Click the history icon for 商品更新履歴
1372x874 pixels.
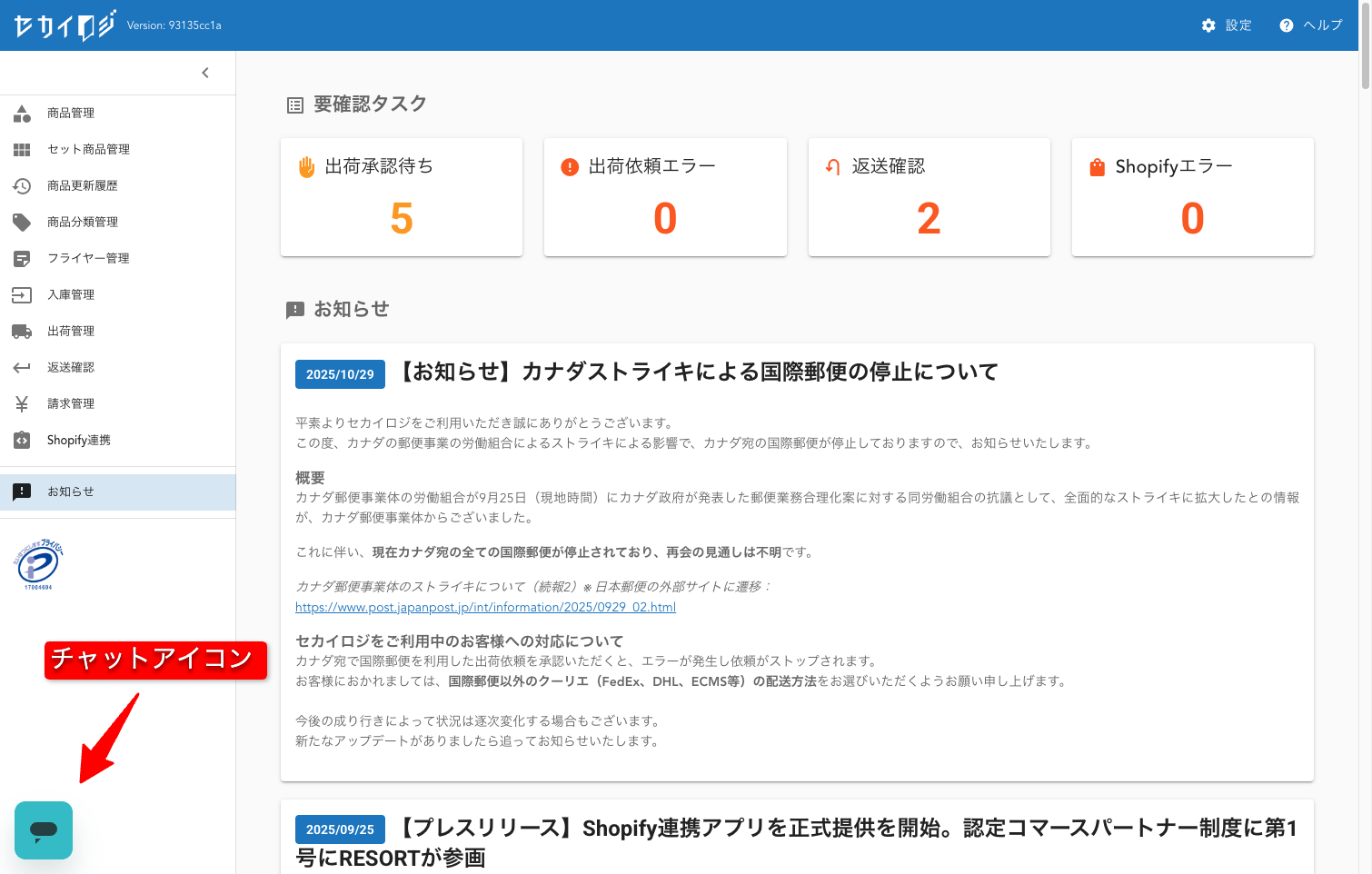[x=22, y=186]
